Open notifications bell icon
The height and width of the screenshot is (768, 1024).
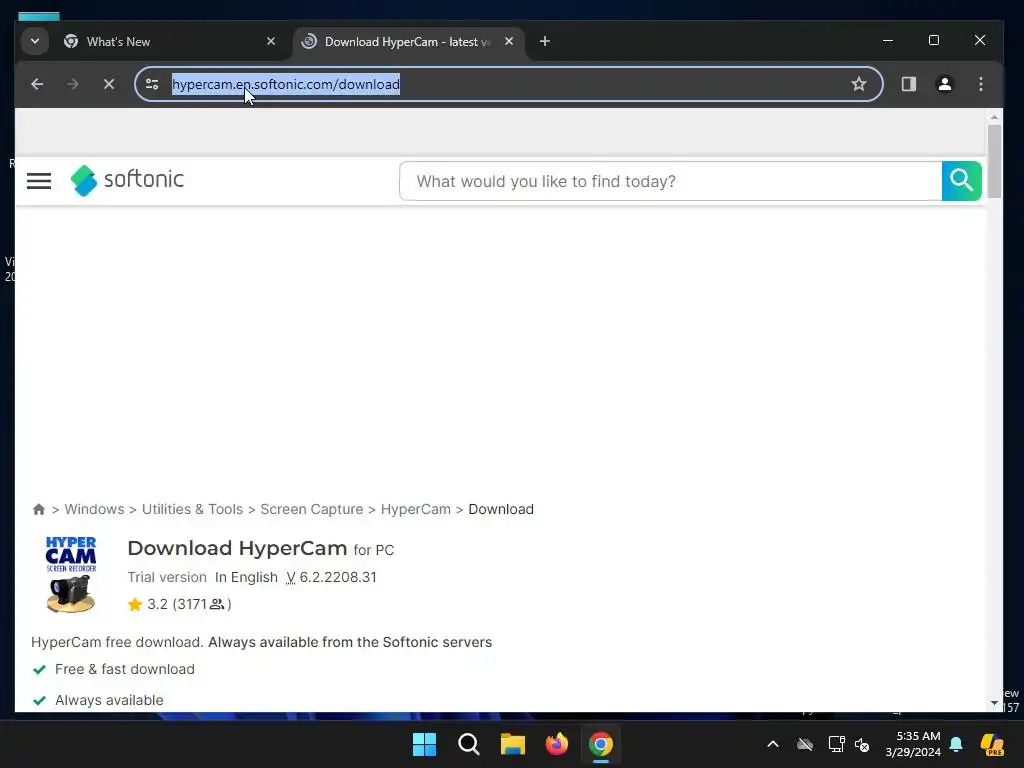[956, 744]
